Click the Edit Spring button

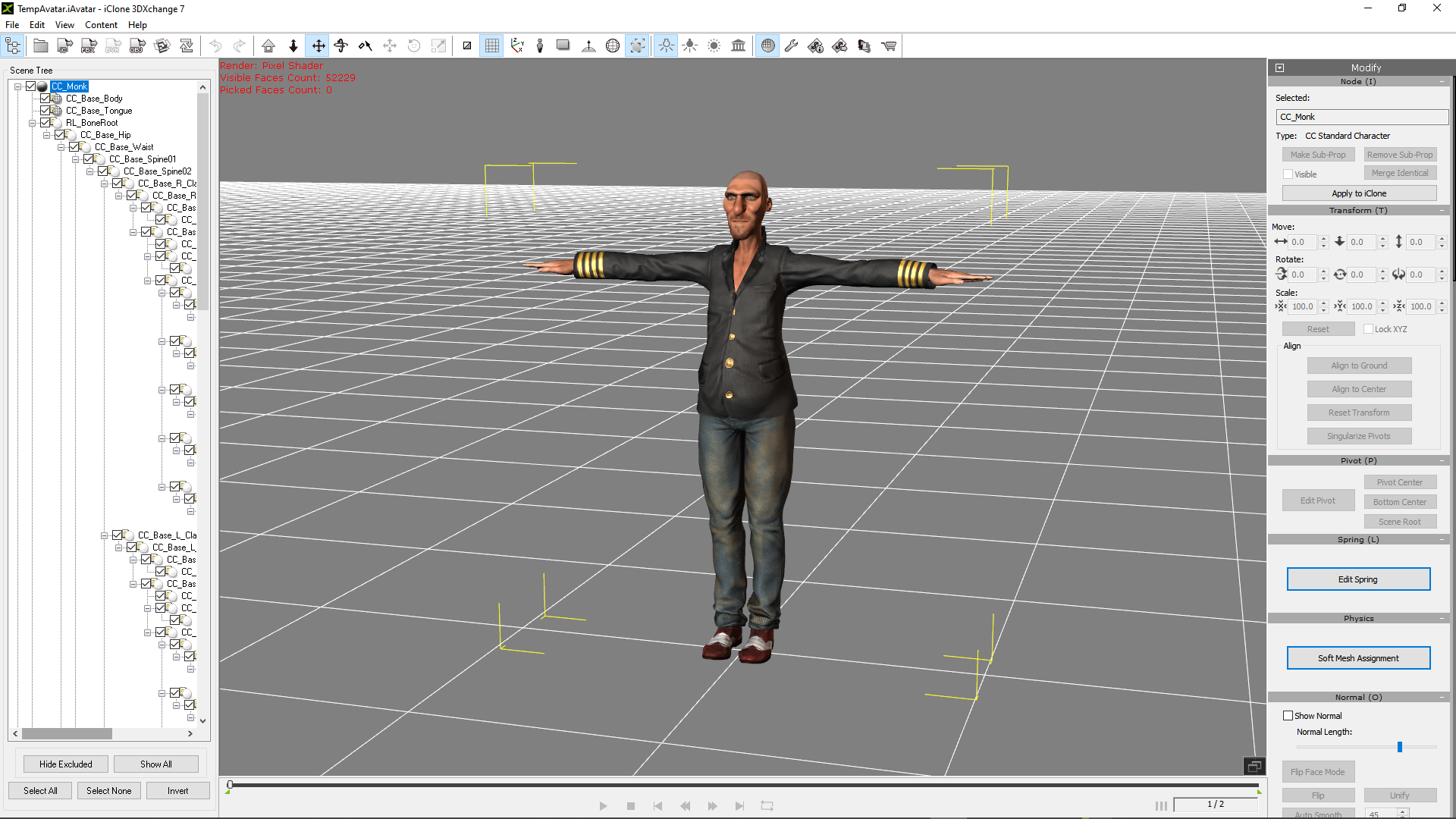pos(1358,579)
